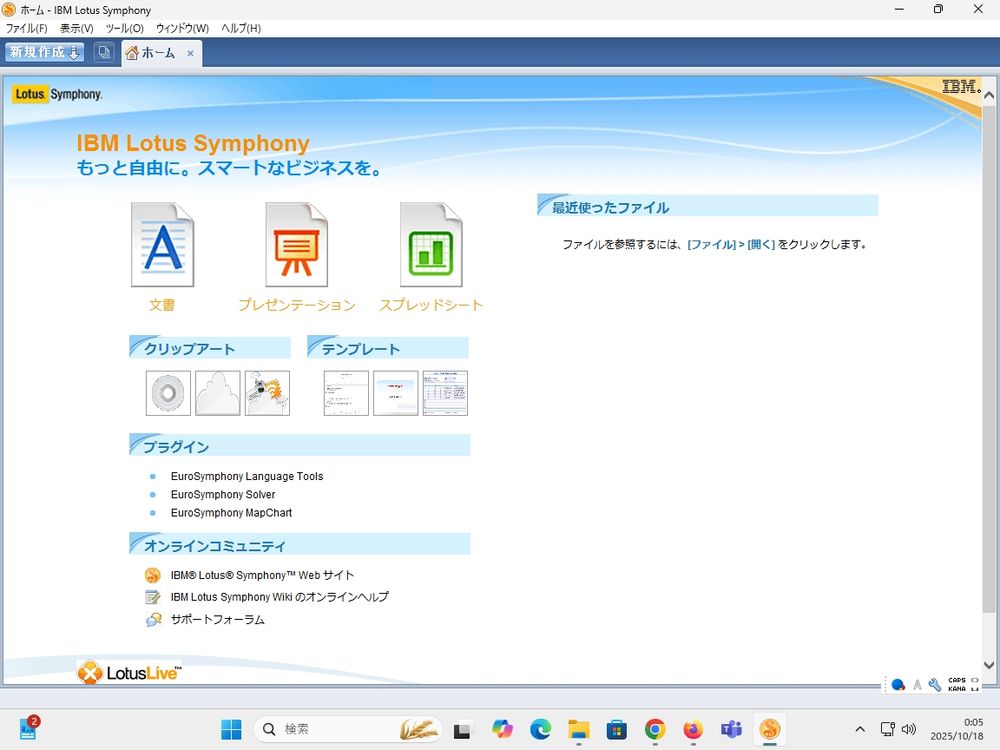The height and width of the screenshot is (750, 1000).
Task: Open the 表示(V) menu
Action: tap(77, 28)
